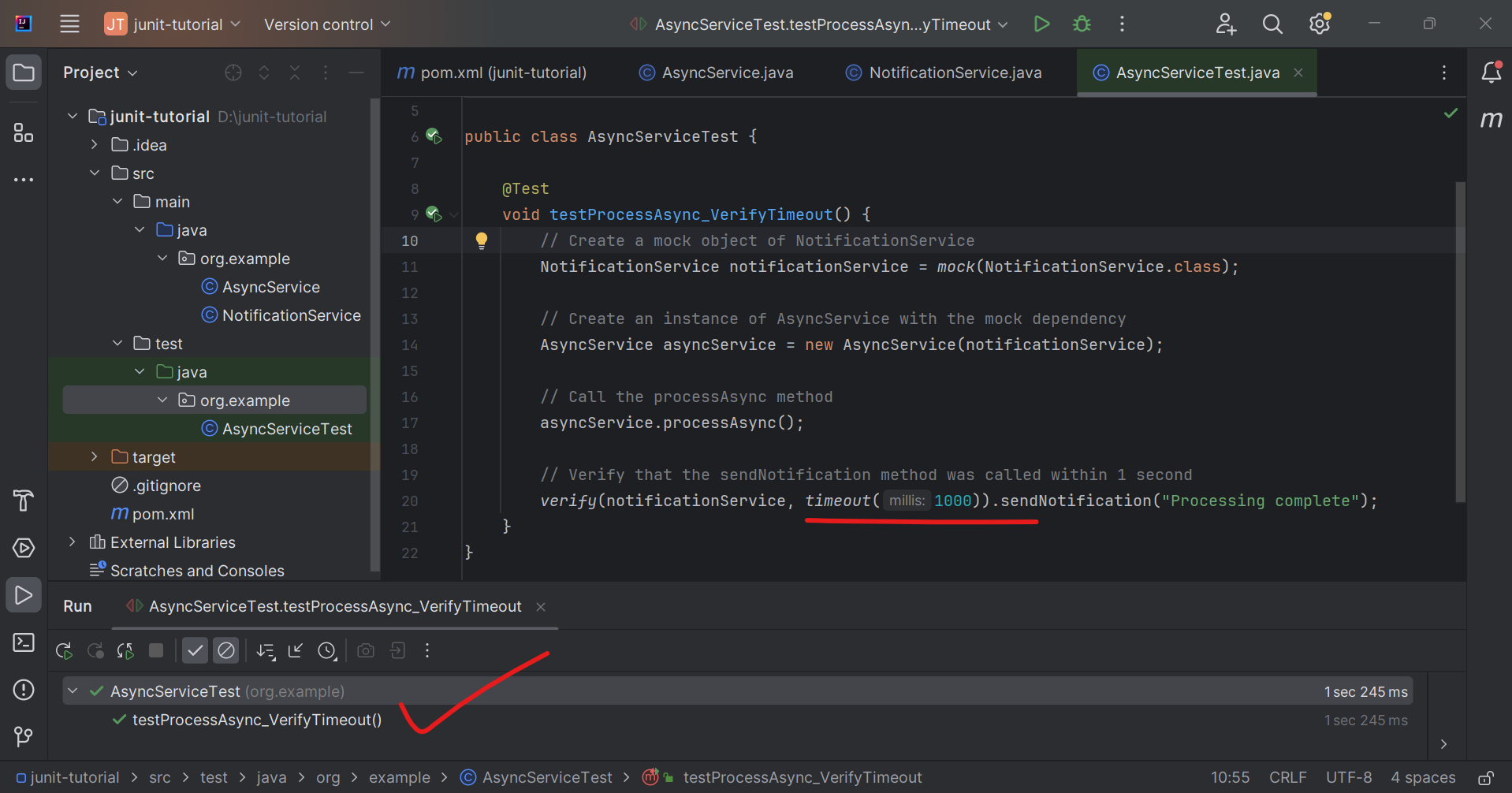The height and width of the screenshot is (793, 1512).
Task: Open the Terminal tool window
Action: point(23,642)
